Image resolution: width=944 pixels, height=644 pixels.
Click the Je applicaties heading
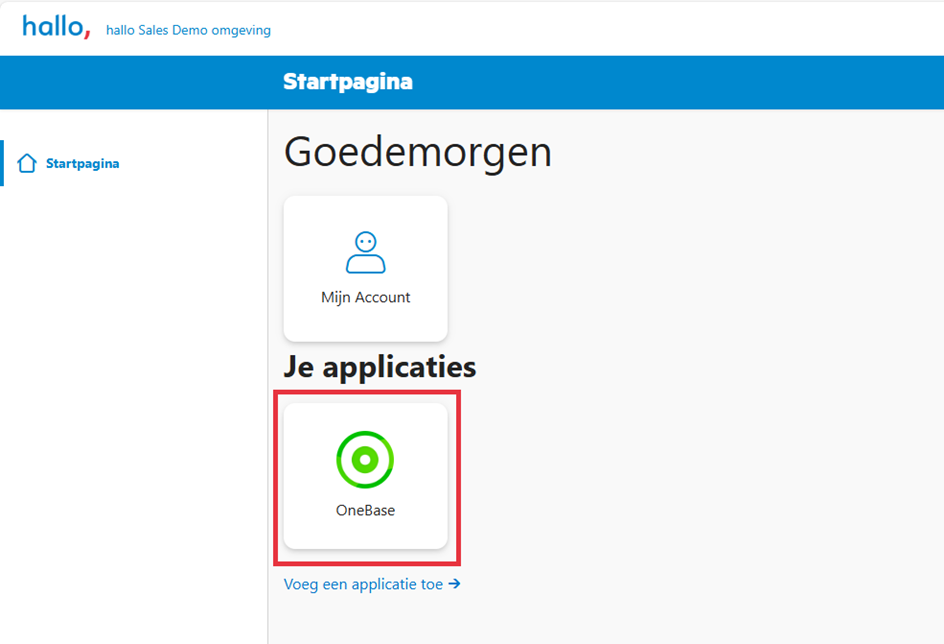pyautogui.click(x=379, y=366)
